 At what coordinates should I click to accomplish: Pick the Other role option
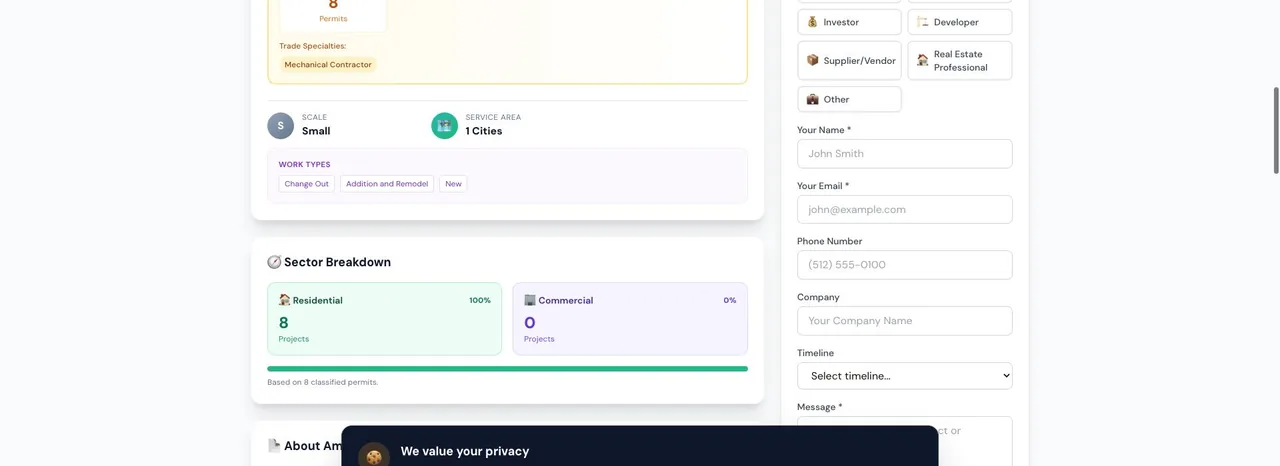pyautogui.click(x=849, y=99)
